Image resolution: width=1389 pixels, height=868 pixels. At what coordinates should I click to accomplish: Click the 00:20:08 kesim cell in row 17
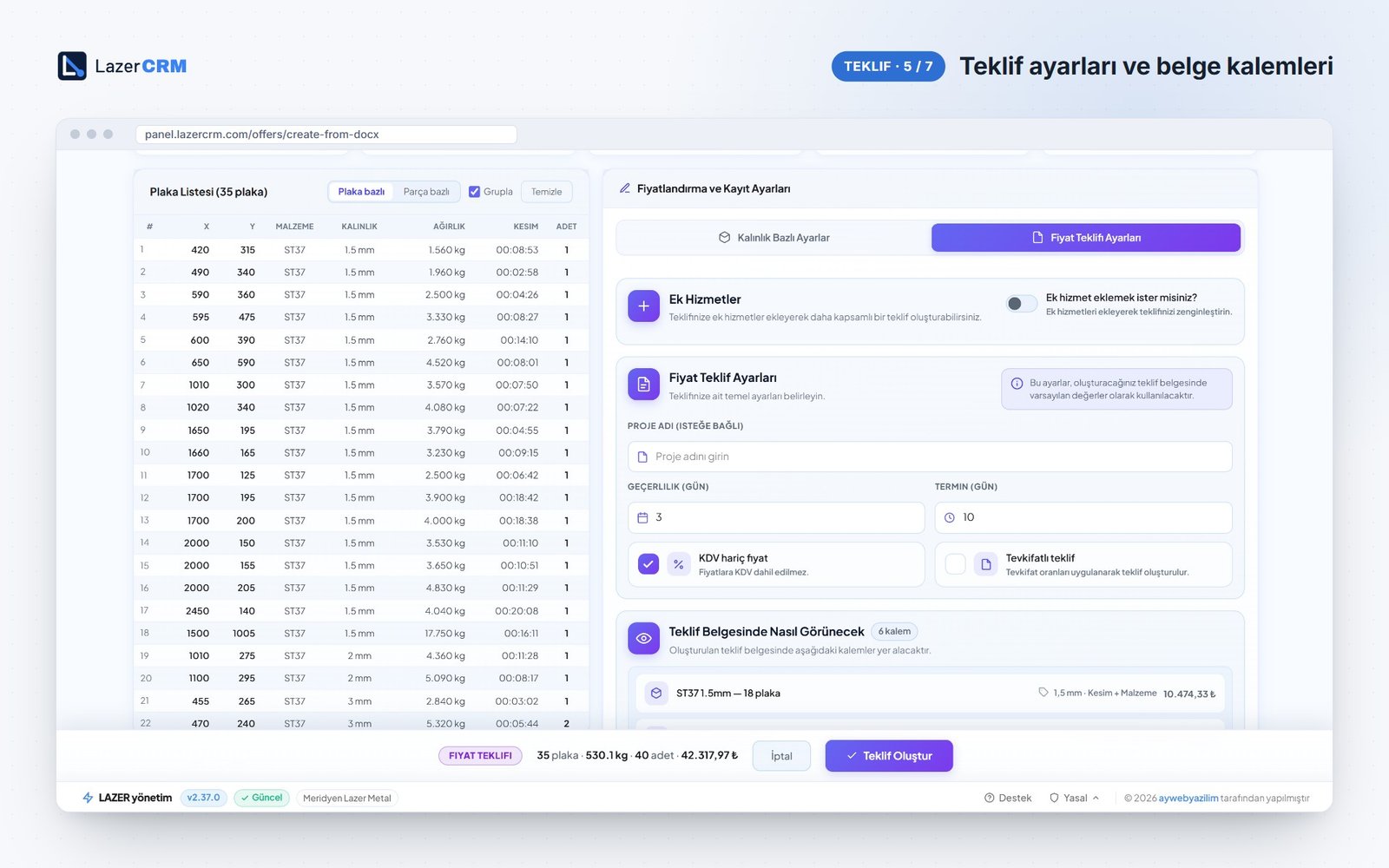click(517, 611)
